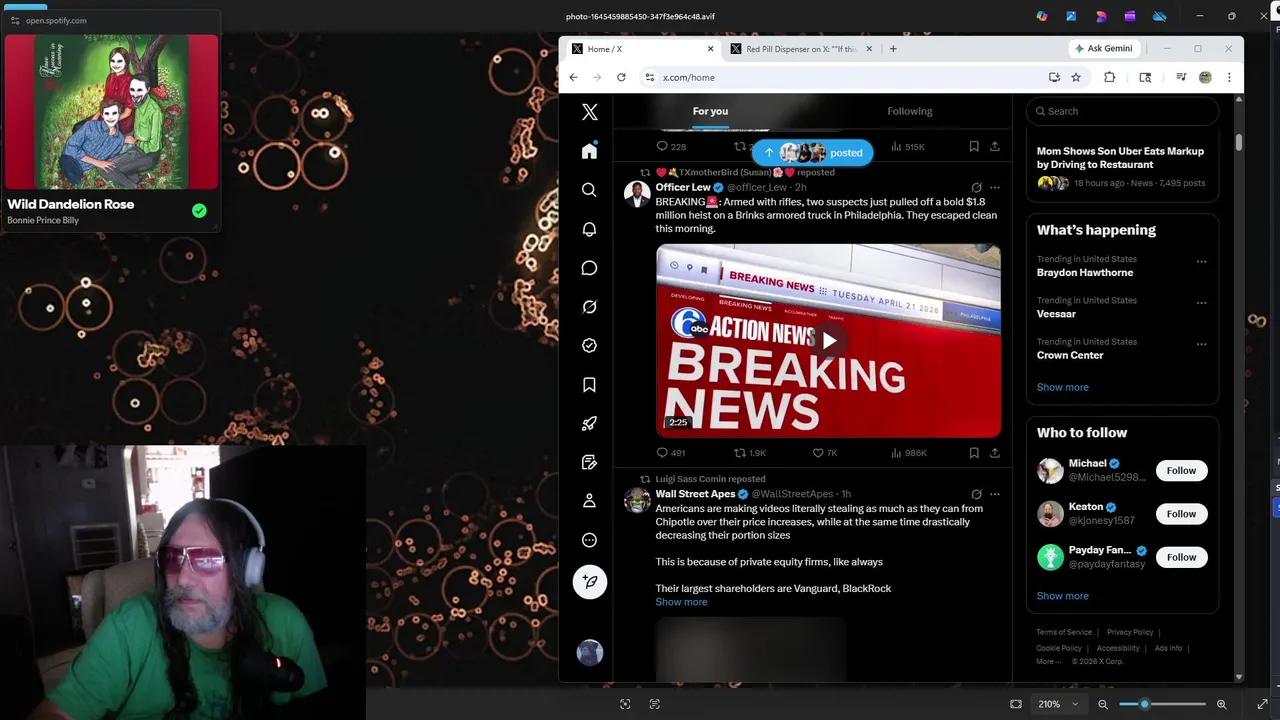The width and height of the screenshot is (1280, 720).
Task: Follow Michael in Who to follow
Action: coord(1181,471)
